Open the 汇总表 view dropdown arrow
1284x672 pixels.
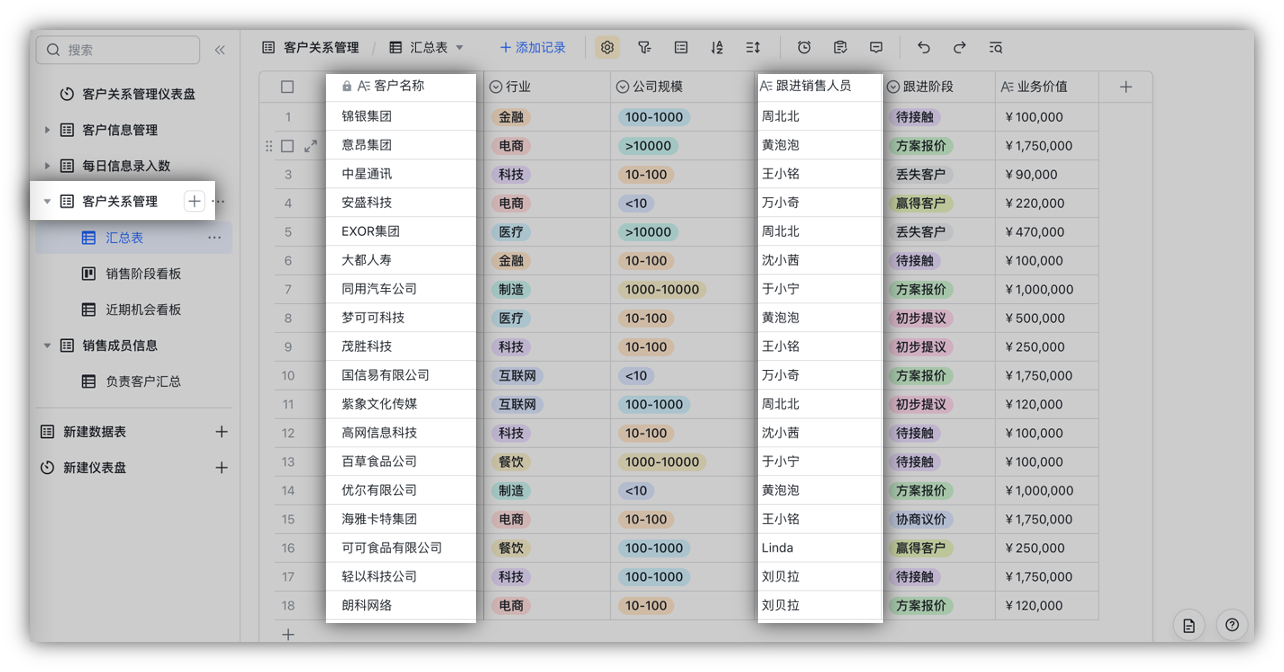pyautogui.click(x=458, y=47)
